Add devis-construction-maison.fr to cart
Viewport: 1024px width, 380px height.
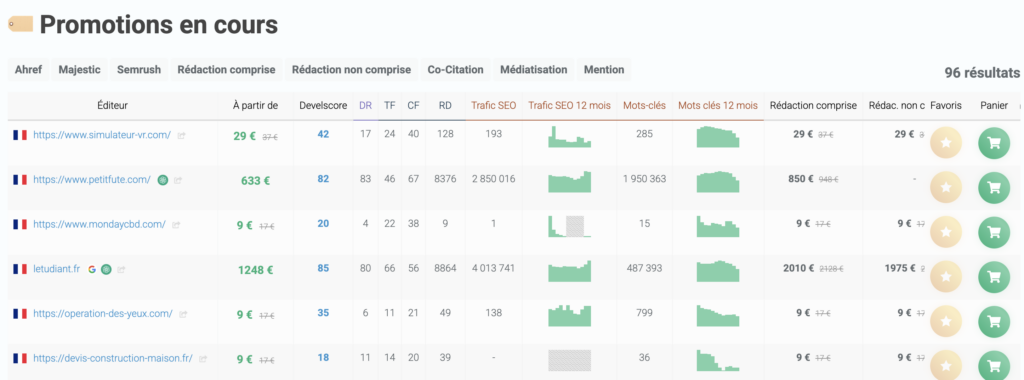[x=994, y=366]
